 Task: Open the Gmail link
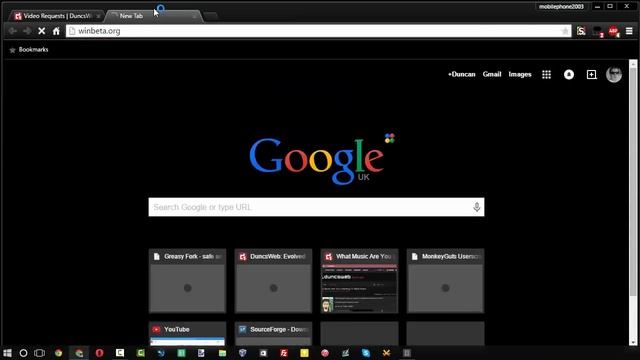coord(492,74)
